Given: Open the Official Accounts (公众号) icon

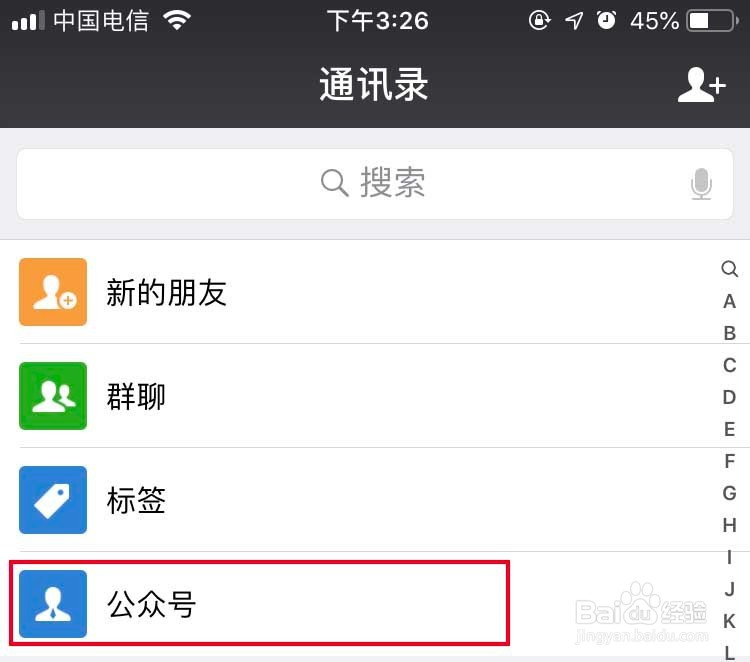Looking at the screenshot, I should 53,604.
